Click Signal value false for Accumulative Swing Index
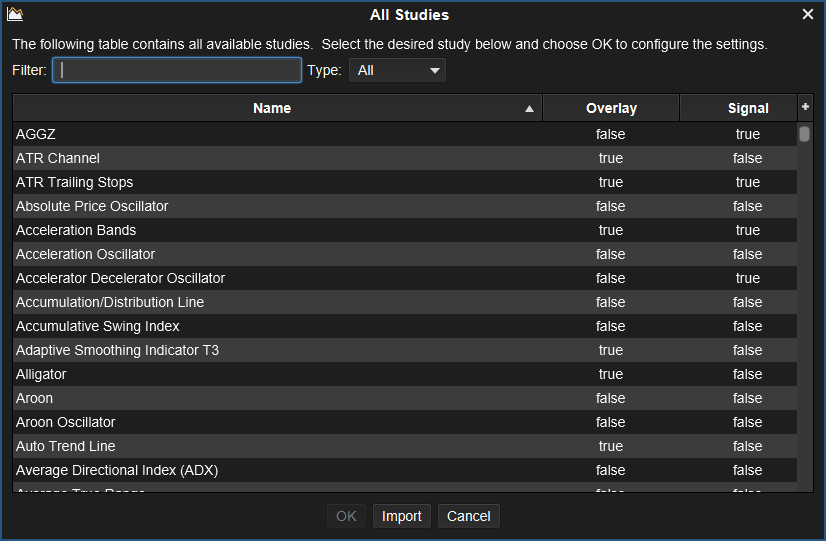 (x=748, y=326)
